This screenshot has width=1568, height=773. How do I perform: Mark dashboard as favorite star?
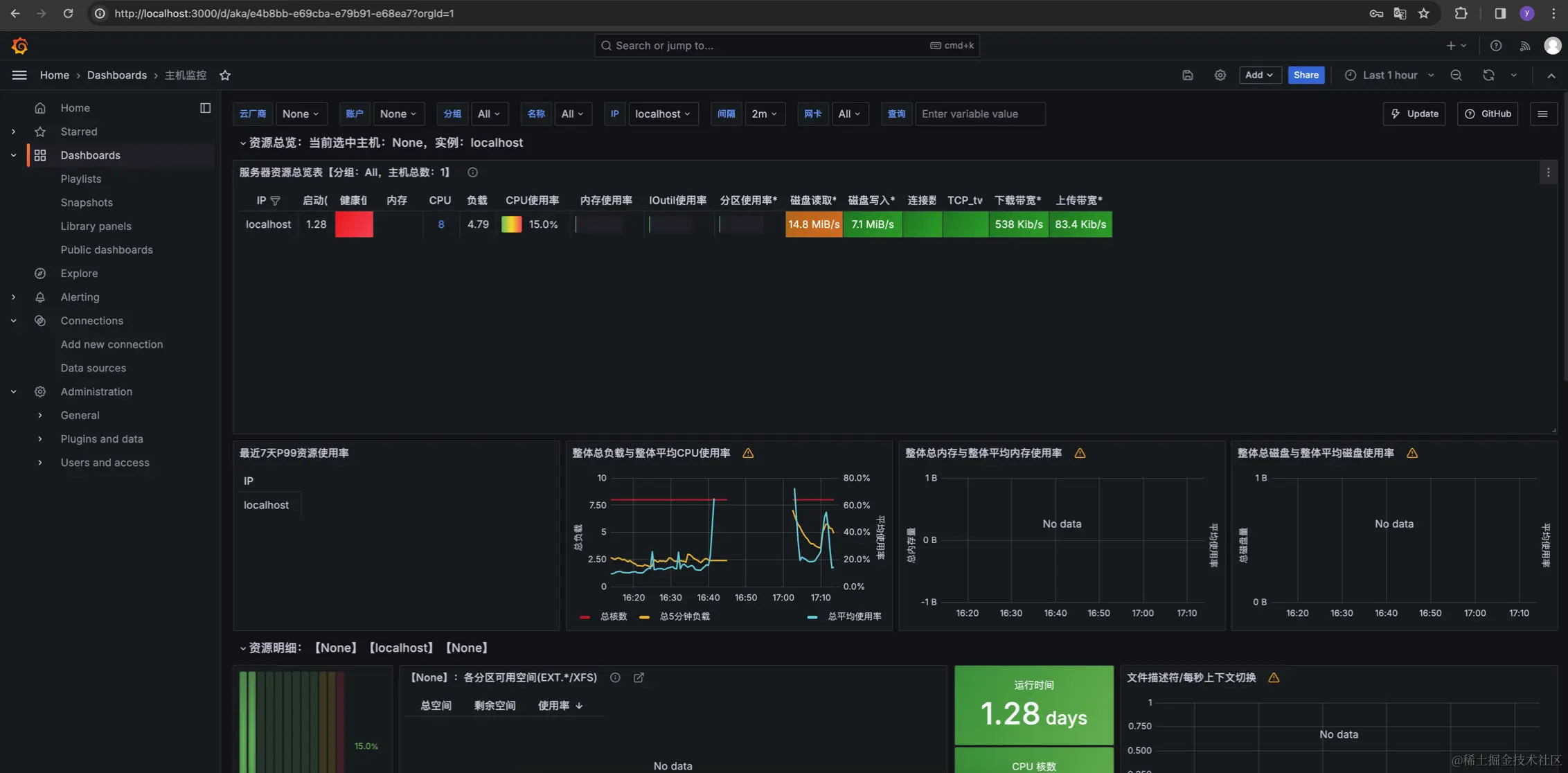click(225, 75)
